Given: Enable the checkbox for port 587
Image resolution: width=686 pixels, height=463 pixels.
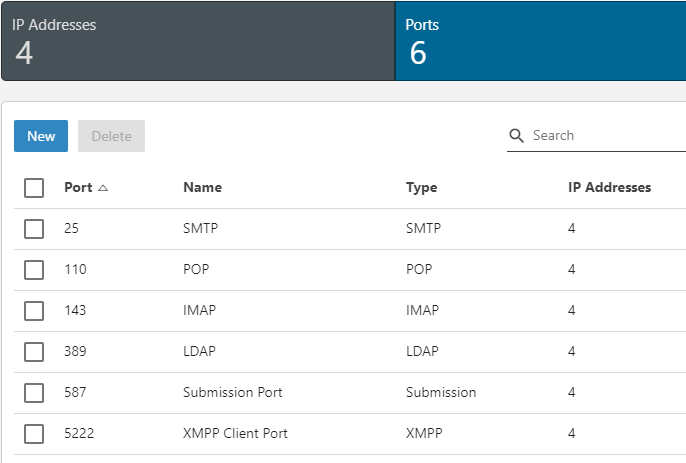Looking at the screenshot, I should pos(34,393).
